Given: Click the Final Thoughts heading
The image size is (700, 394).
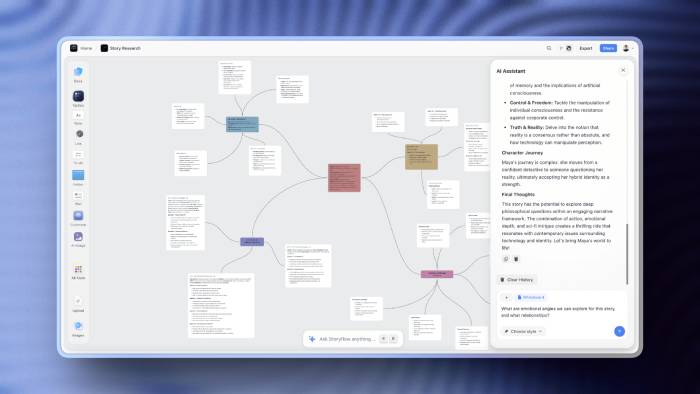Looking at the screenshot, I should [518, 195].
